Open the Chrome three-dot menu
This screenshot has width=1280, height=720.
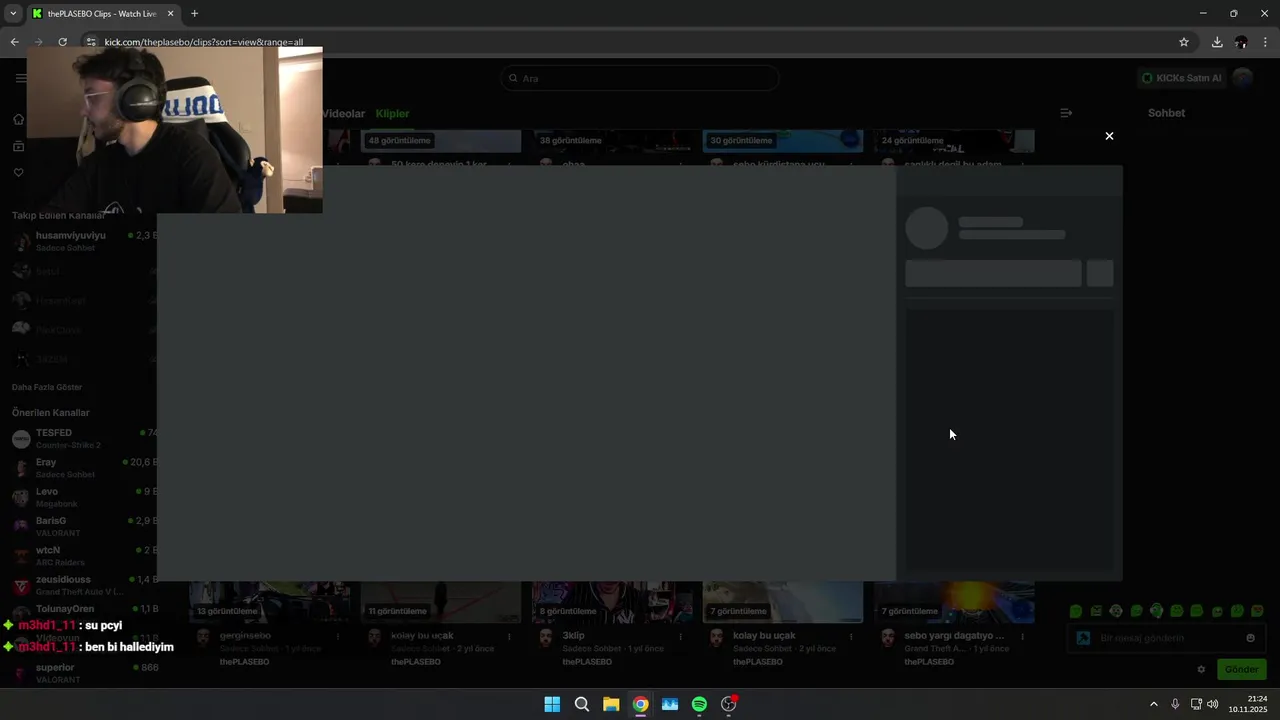click(1266, 42)
